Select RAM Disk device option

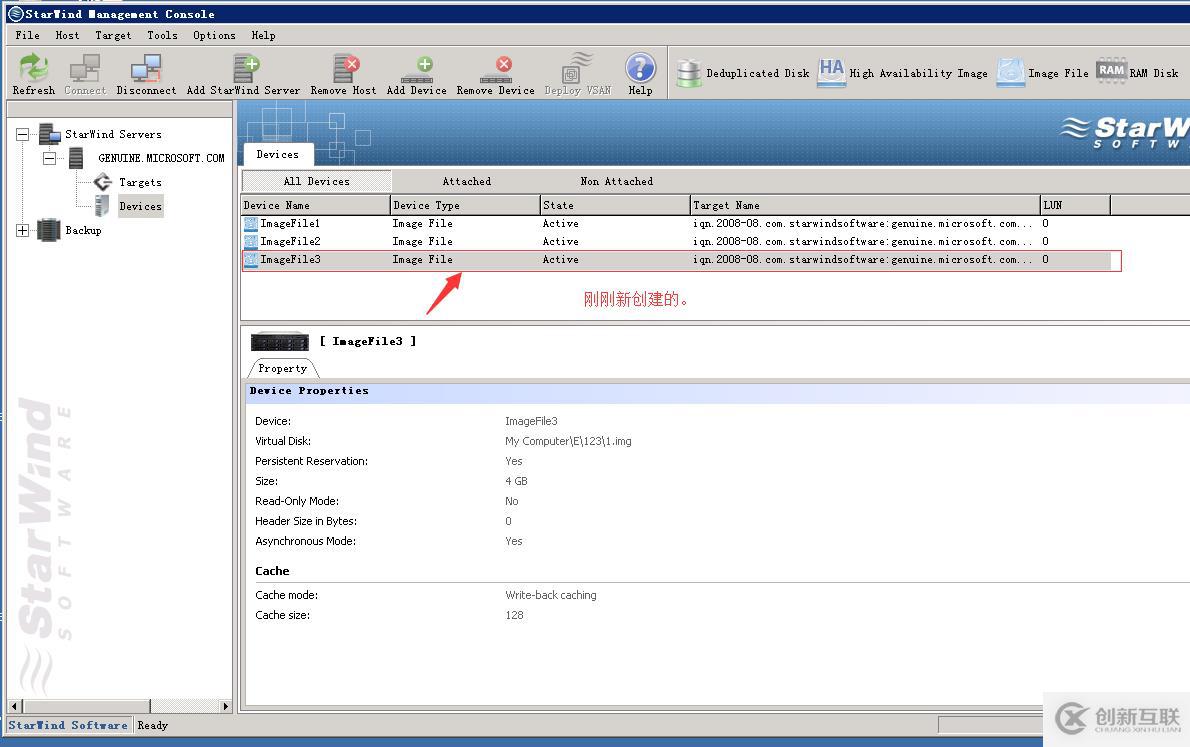[x=1137, y=72]
